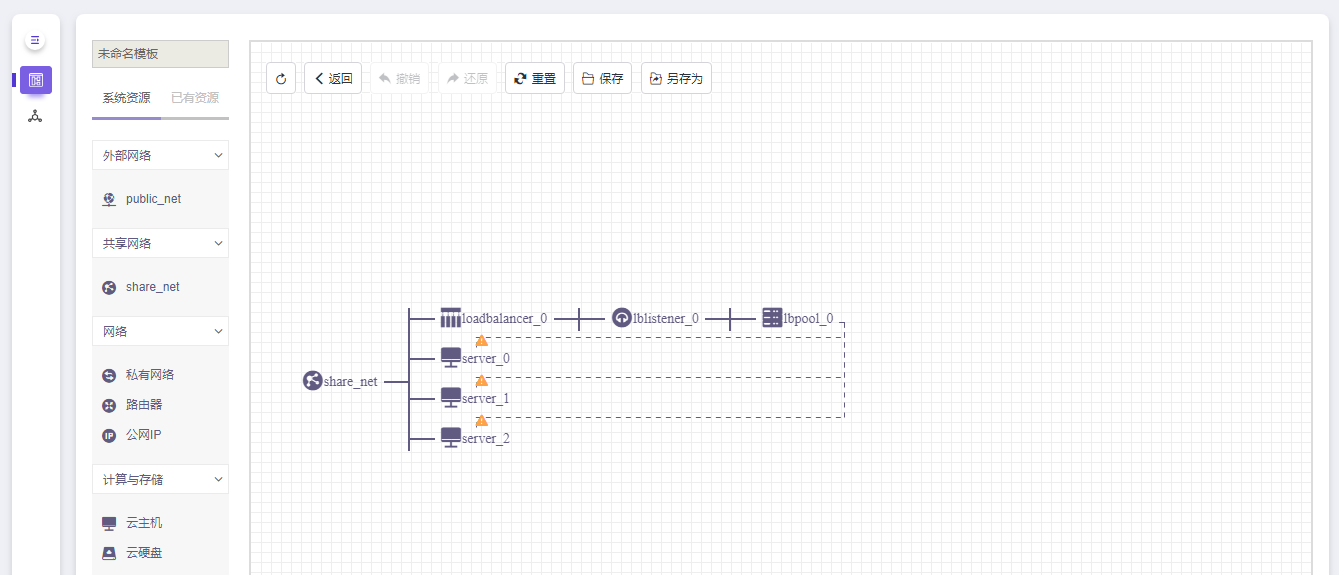Click warning icon above server_0
This screenshot has width=1339, height=575.
482,341
